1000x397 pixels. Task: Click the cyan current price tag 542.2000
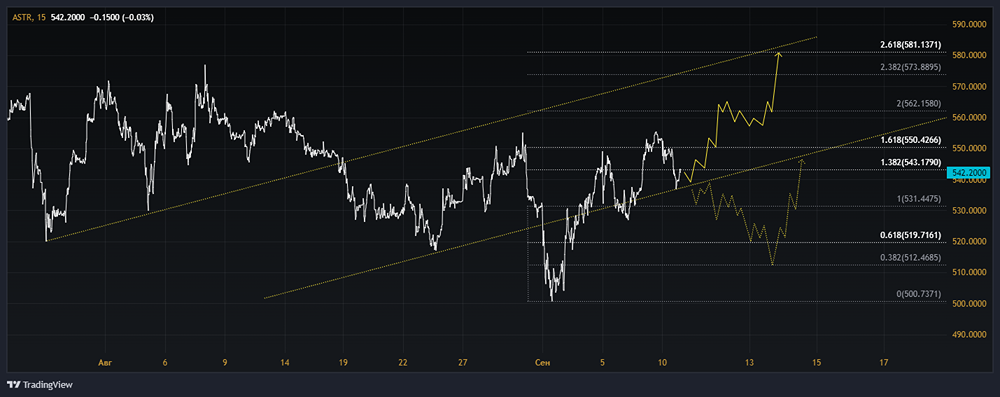[969, 173]
